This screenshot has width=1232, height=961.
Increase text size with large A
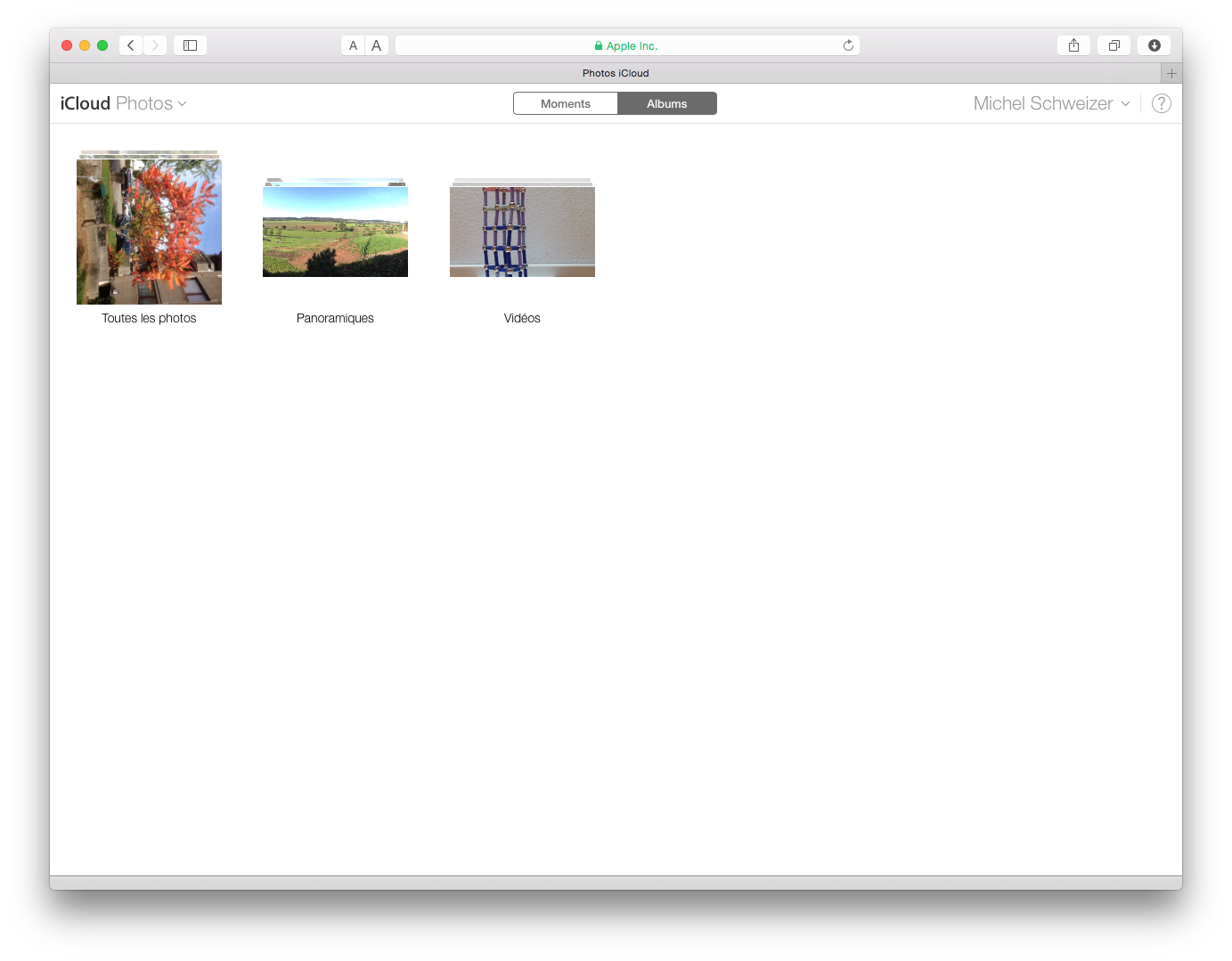(x=377, y=45)
